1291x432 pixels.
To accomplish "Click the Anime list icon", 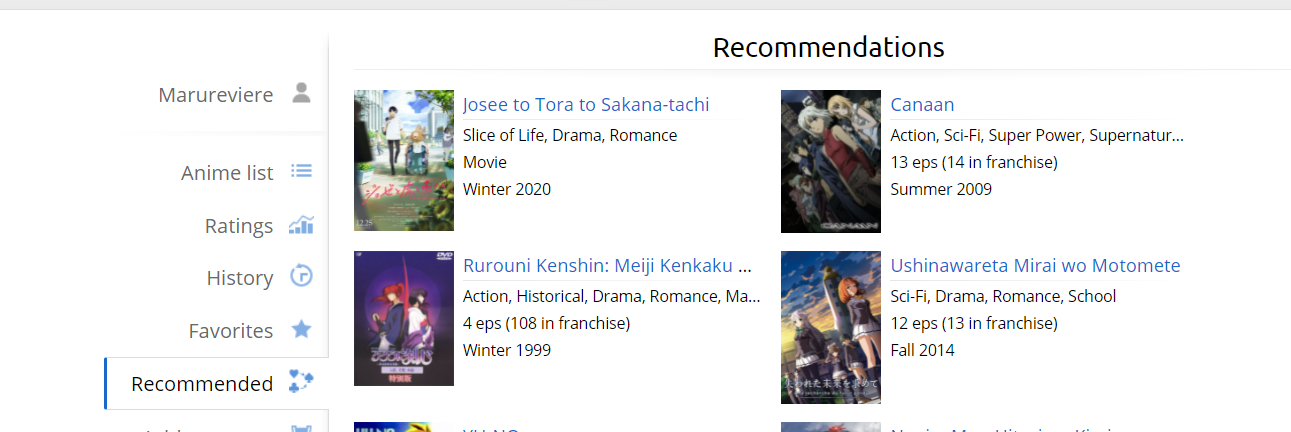I will pyautogui.click(x=301, y=172).
